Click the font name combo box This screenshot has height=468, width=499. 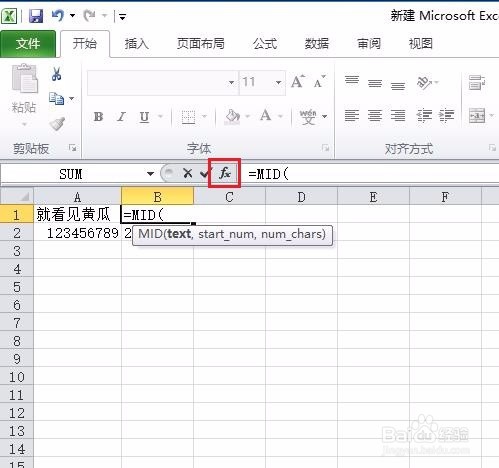163,82
